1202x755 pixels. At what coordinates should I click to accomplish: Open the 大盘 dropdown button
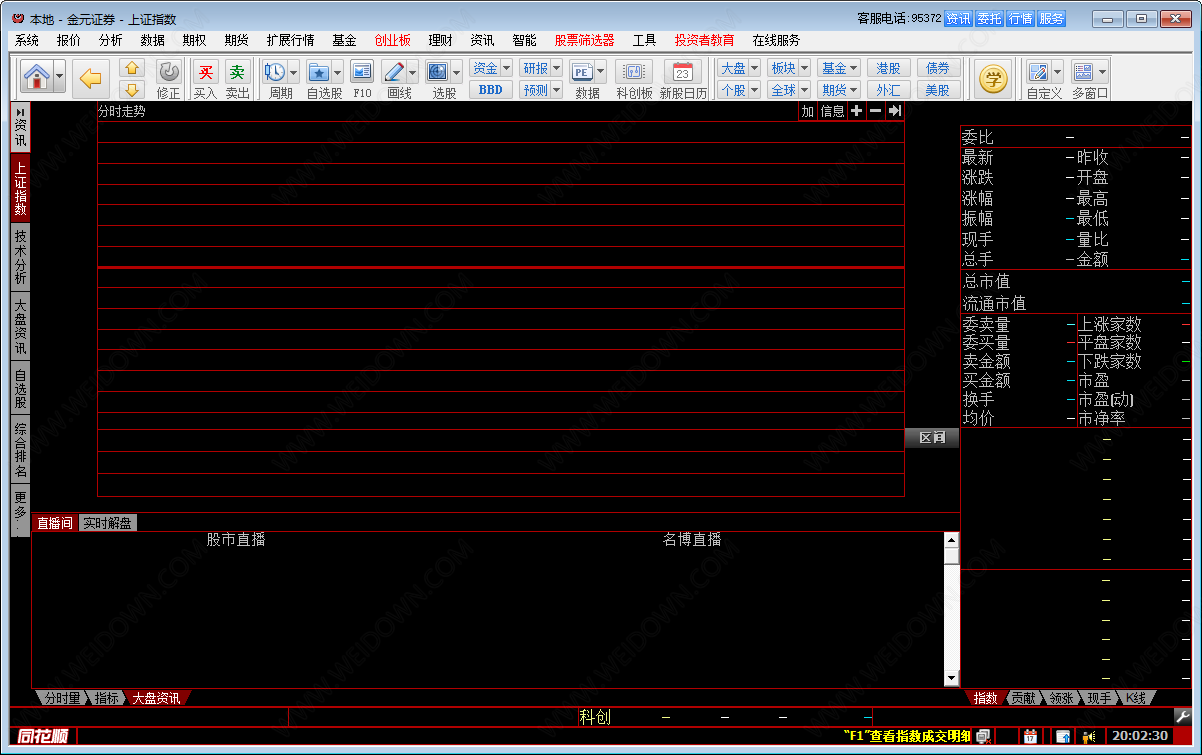pyautogui.click(x=739, y=68)
